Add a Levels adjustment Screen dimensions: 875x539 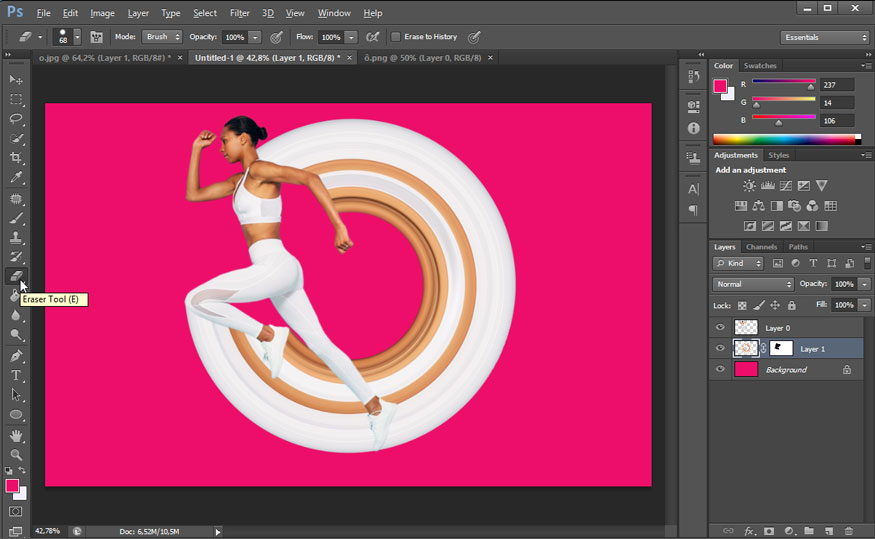point(767,186)
